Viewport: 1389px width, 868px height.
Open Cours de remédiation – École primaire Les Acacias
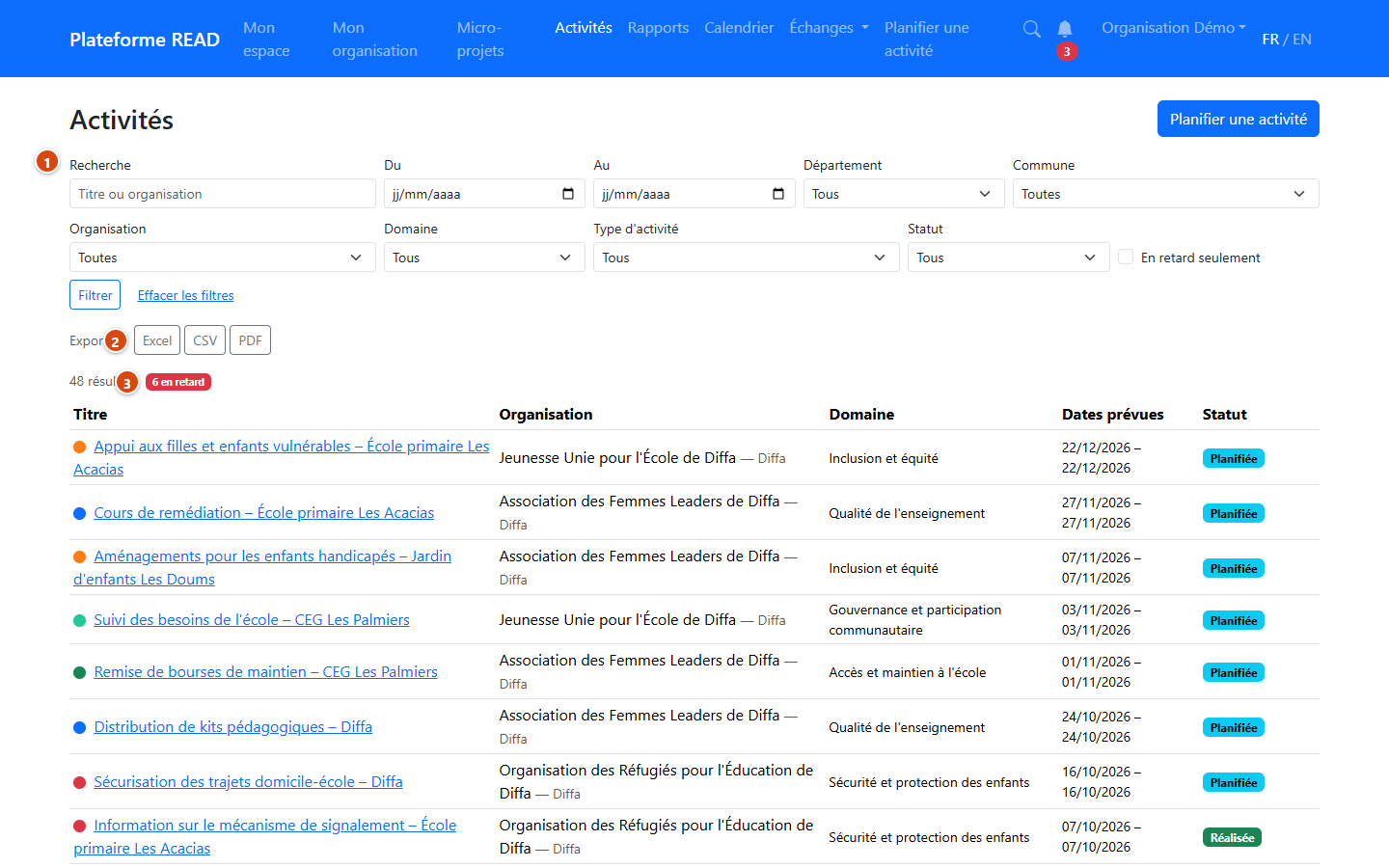(263, 512)
